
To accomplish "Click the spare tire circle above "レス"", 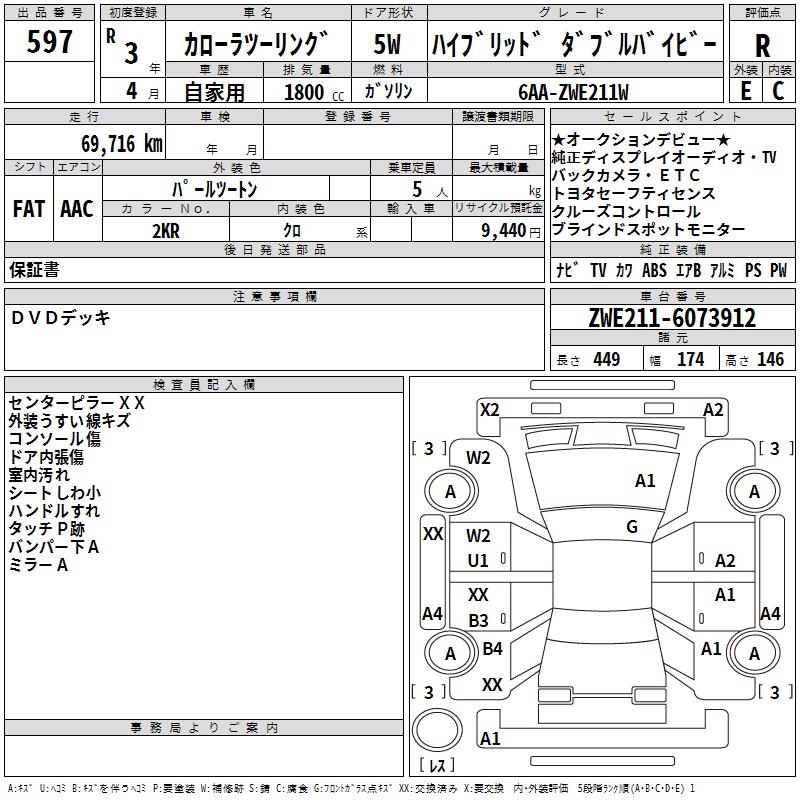I will [437, 729].
